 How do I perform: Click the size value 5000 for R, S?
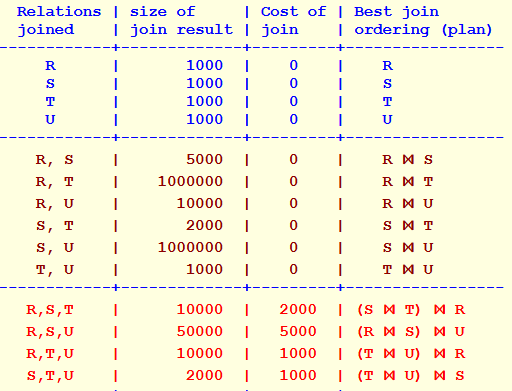(x=204, y=159)
